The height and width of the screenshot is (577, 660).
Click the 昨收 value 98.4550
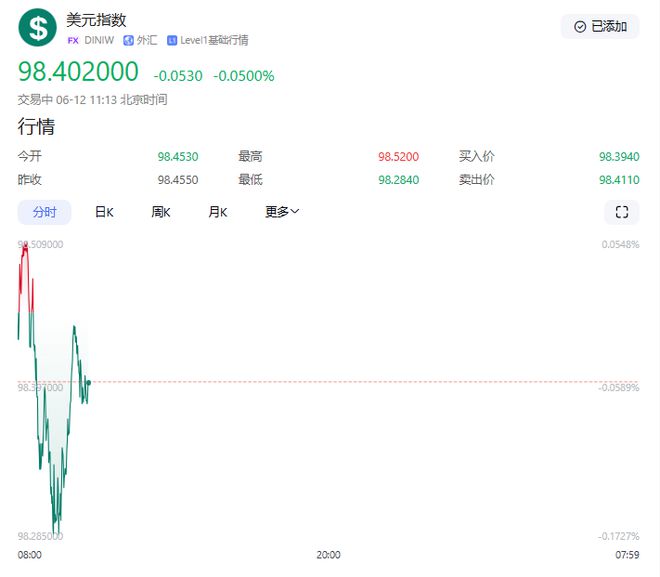click(178, 180)
